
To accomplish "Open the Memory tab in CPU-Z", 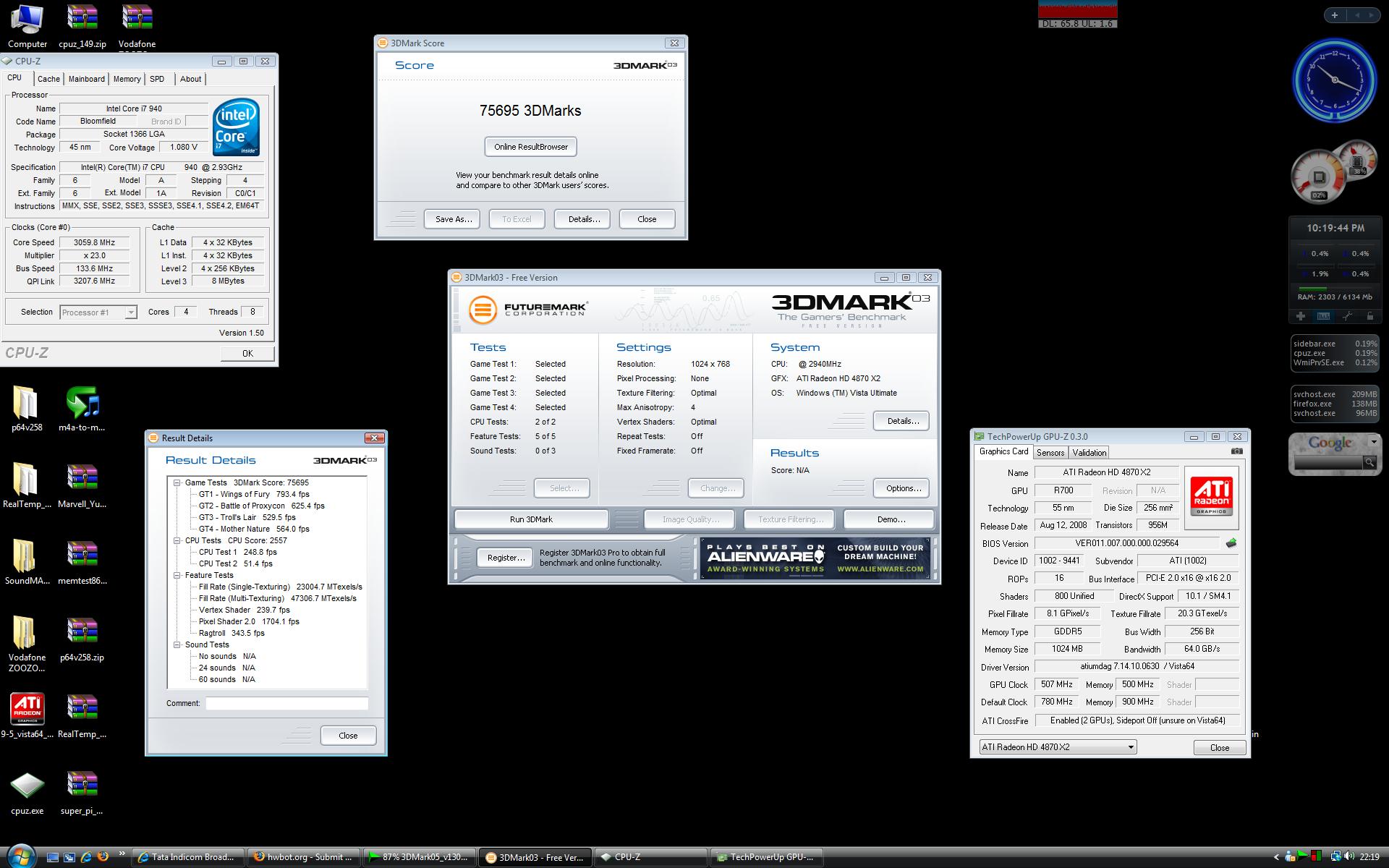I will coord(127,79).
